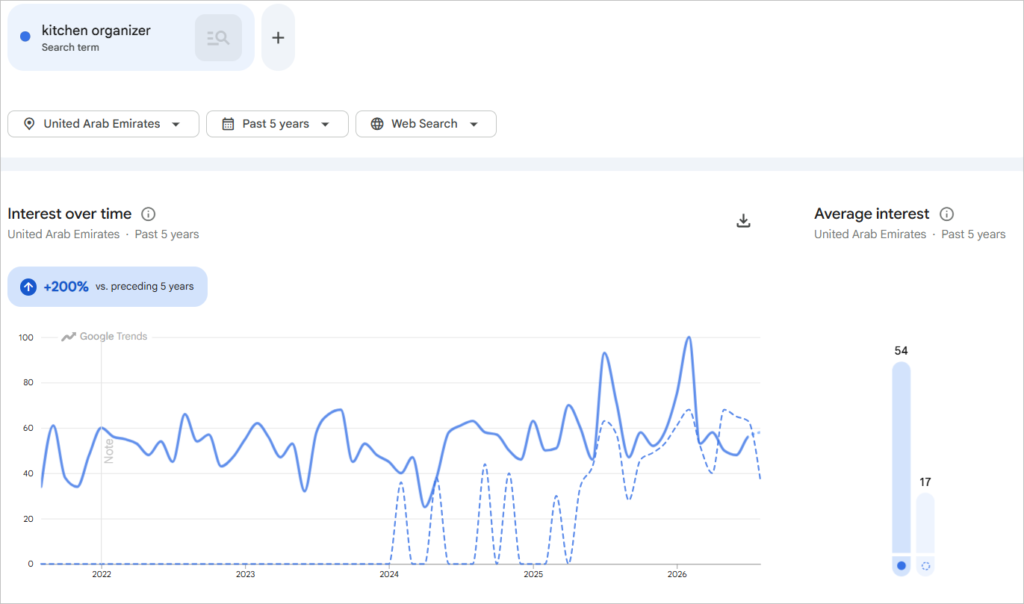Click the average interest bar labeled 54
1024x604 pixels.
pyautogui.click(x=901, y=458)
